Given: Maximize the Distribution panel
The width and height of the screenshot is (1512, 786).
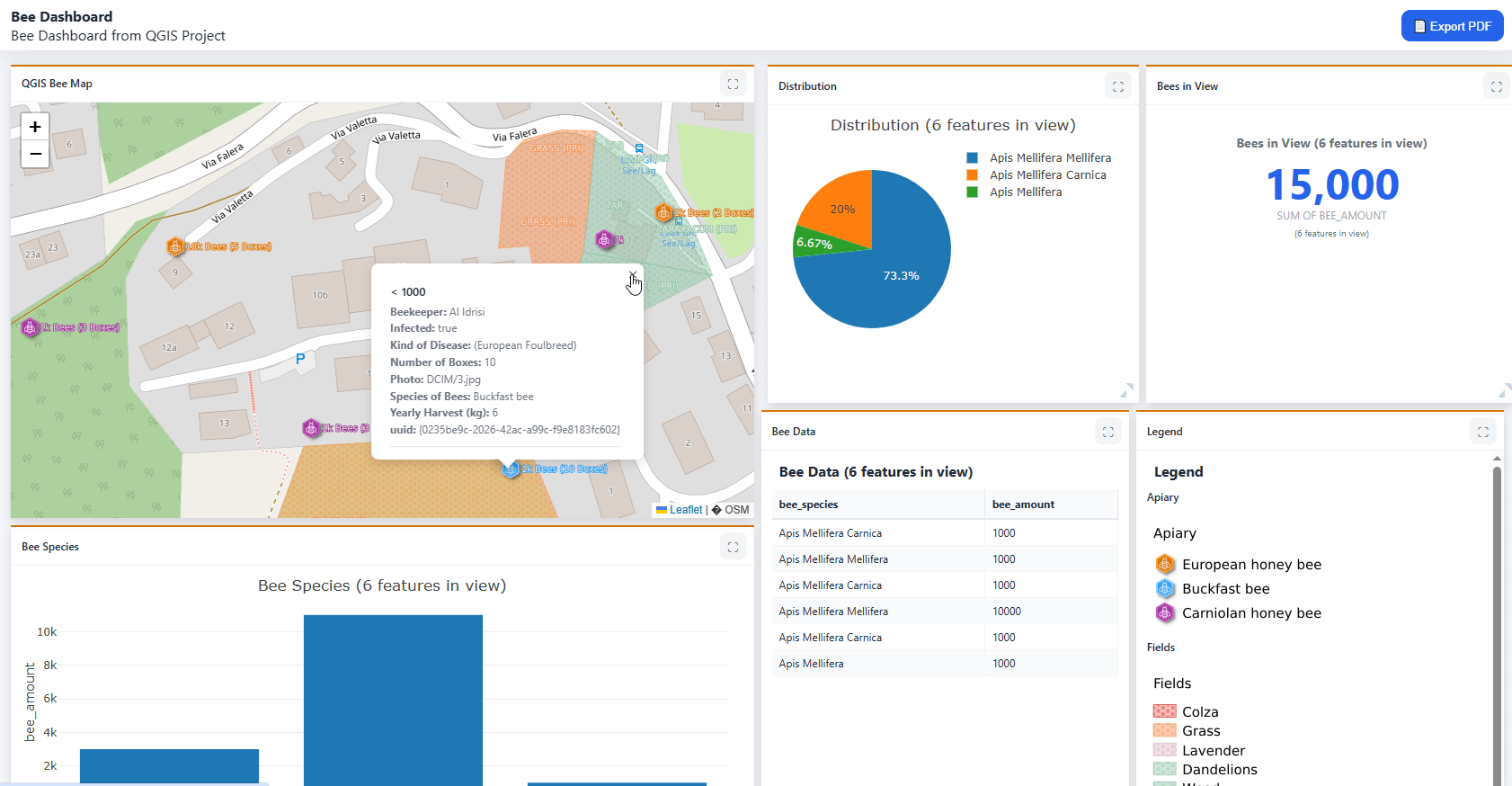Looking at the screenshot, I should coord(1117,86).
